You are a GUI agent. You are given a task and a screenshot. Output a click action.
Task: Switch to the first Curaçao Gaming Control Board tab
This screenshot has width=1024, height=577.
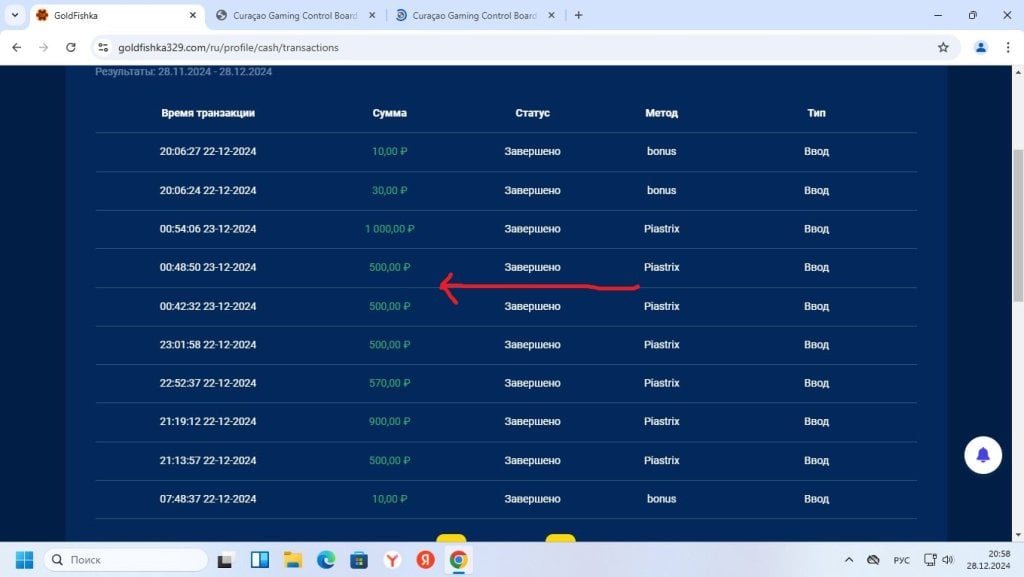click(x=295, y=15)
